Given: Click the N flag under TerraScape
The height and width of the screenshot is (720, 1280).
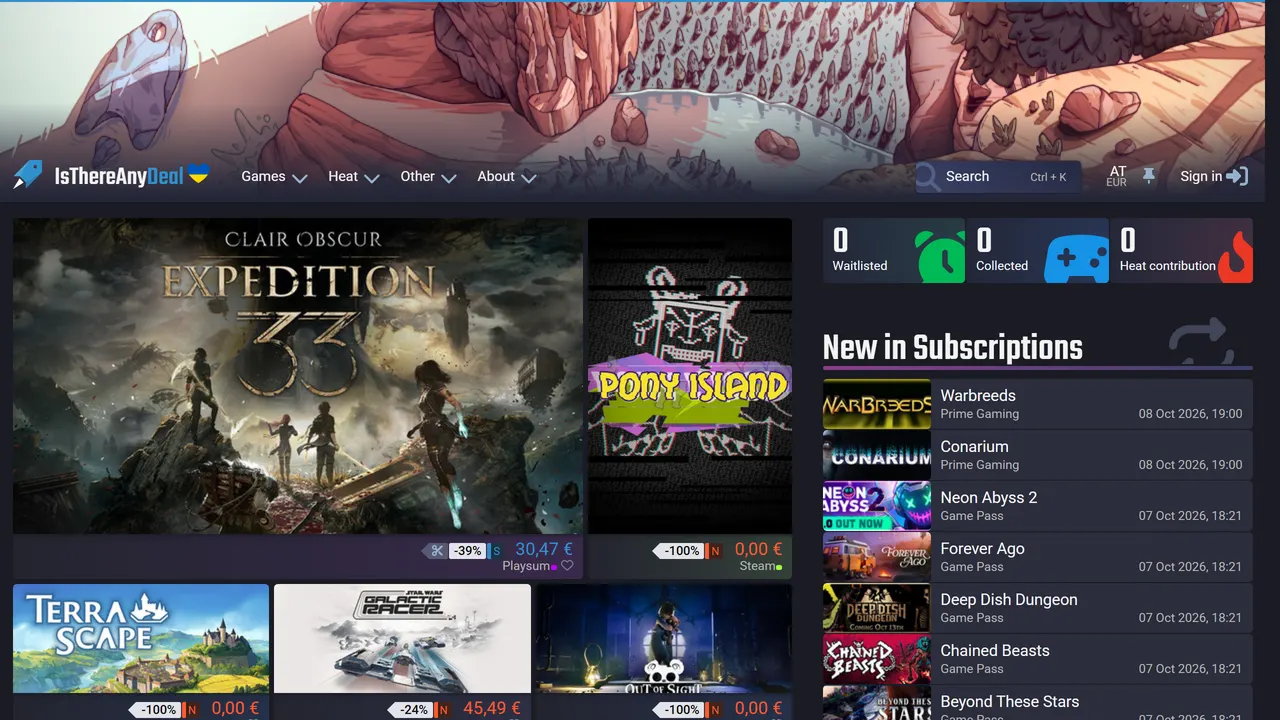Looking at the screenshot, I should pos(191,711).
